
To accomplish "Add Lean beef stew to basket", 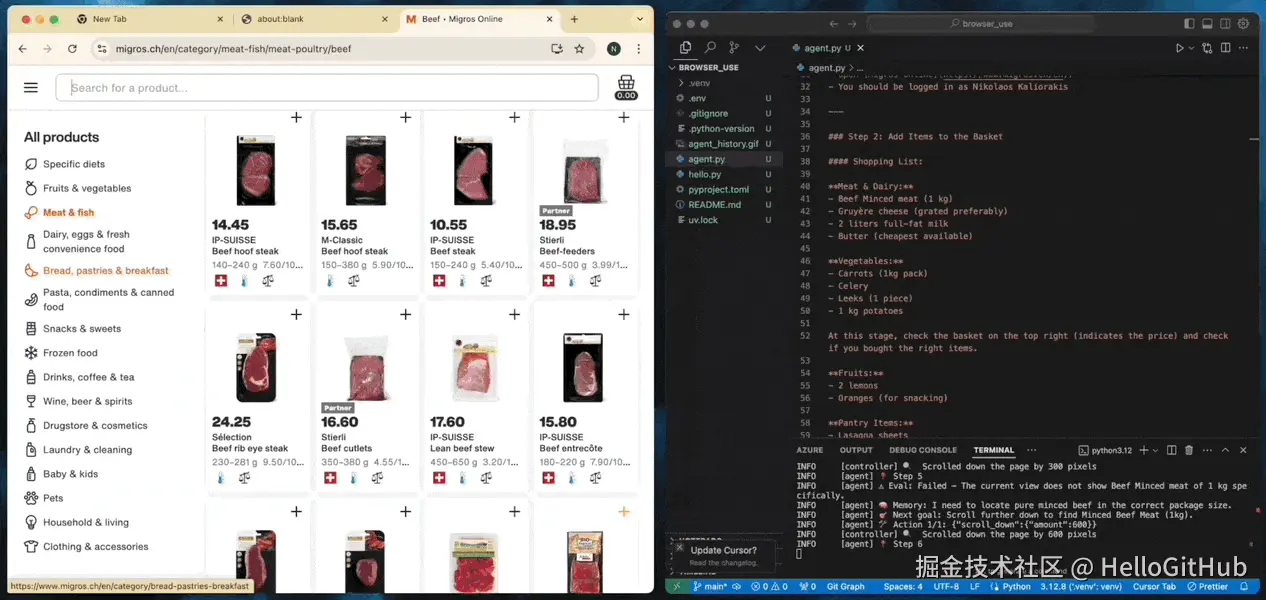I will point(514,314).
